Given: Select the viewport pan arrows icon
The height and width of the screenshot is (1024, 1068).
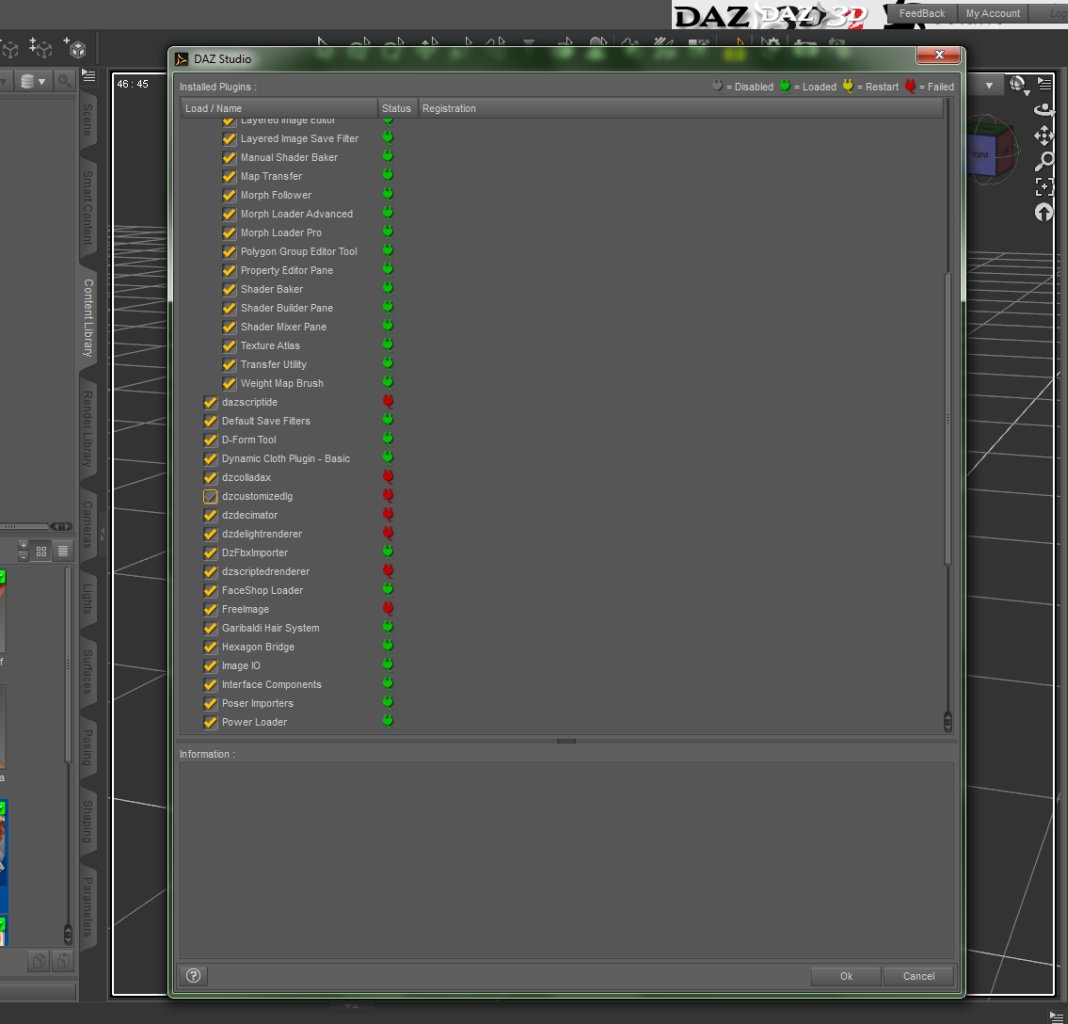Looking at the screenshot, I should 1045,136.
